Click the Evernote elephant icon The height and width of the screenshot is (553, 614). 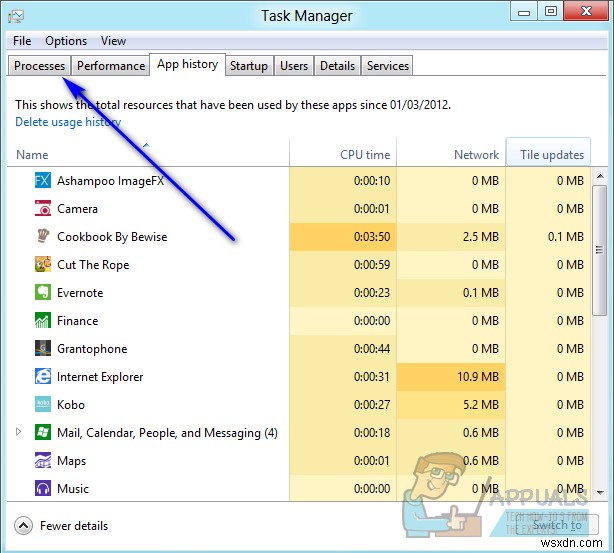click(43, 293)
